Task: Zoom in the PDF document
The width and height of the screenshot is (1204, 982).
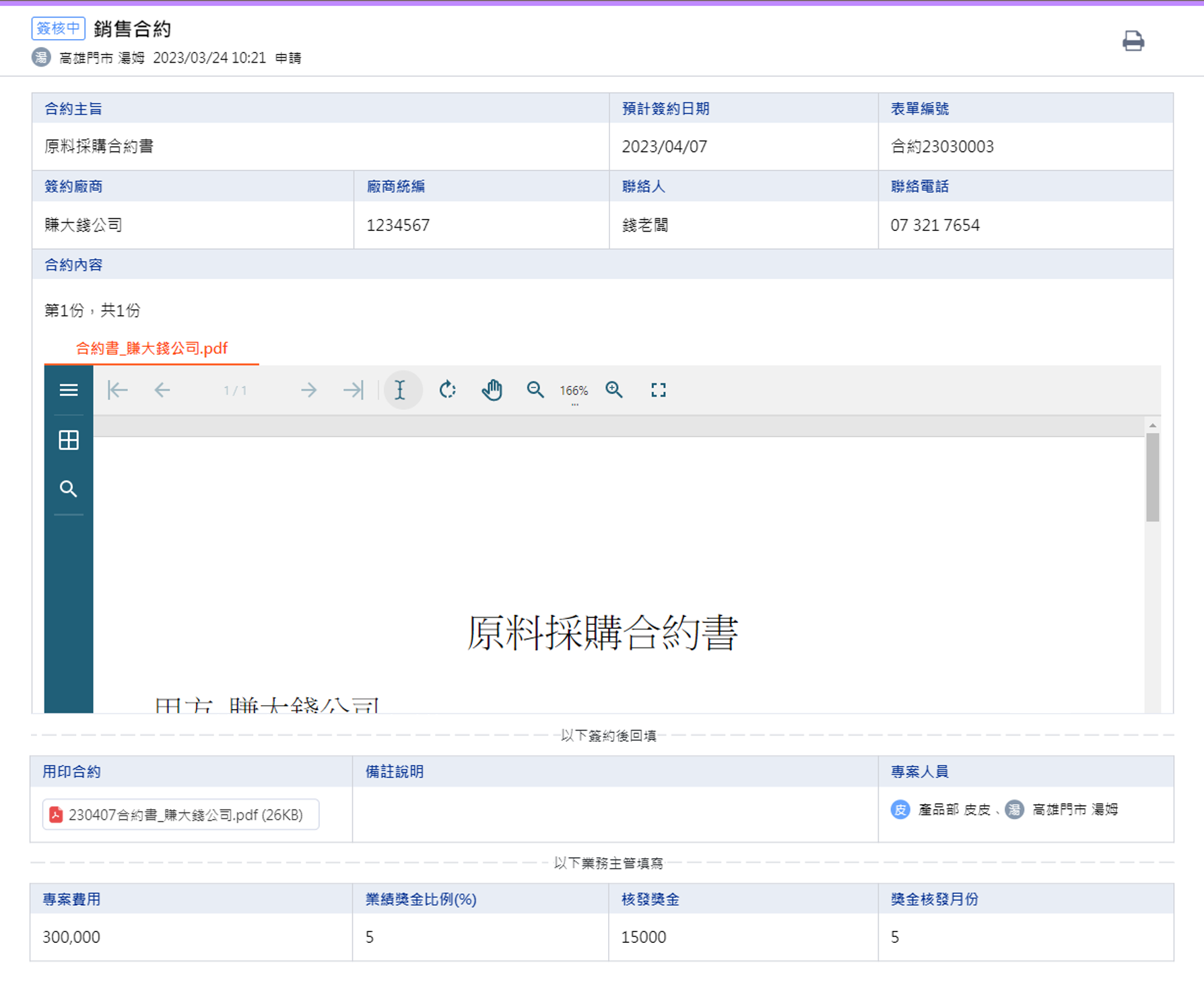Action: 614,390
